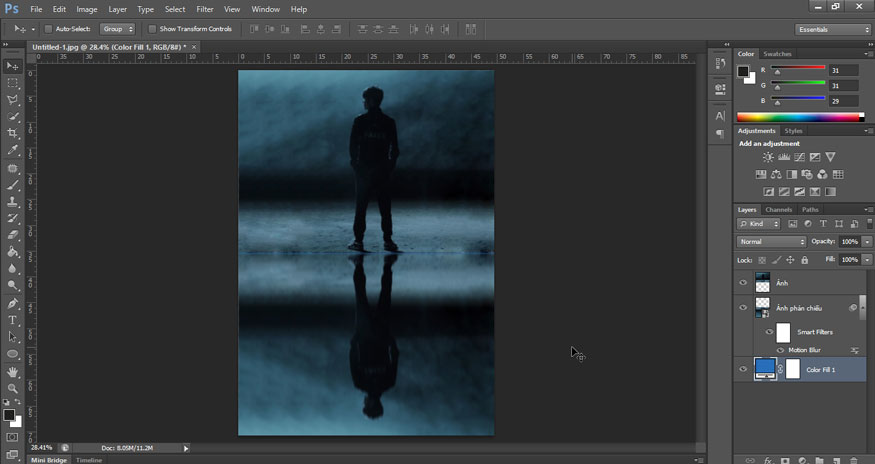Hide the Ảnh layer
Image resolution: width=875 pixels, height=464 pixels.
tap(743, 283)
